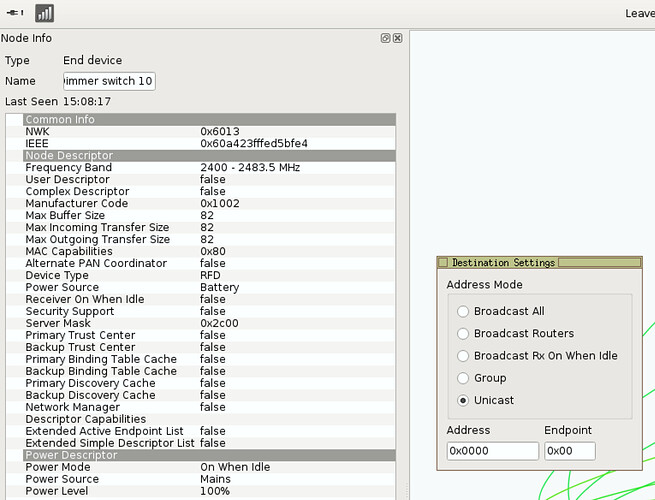
Task: Click the Leave button at top right
Action: (640, 13)
